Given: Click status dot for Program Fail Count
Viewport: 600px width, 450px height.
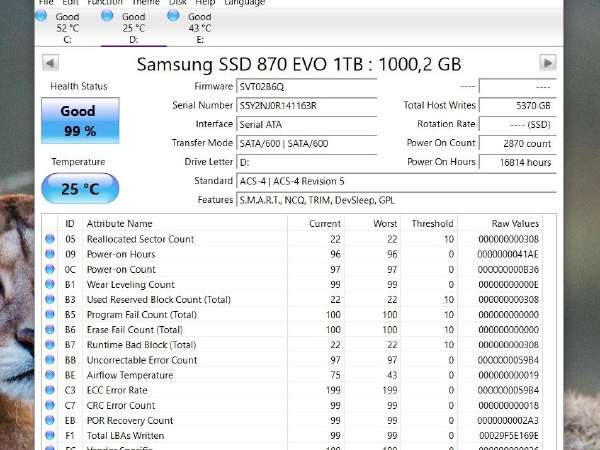Looking at the screenshot, I should point(50,314).
